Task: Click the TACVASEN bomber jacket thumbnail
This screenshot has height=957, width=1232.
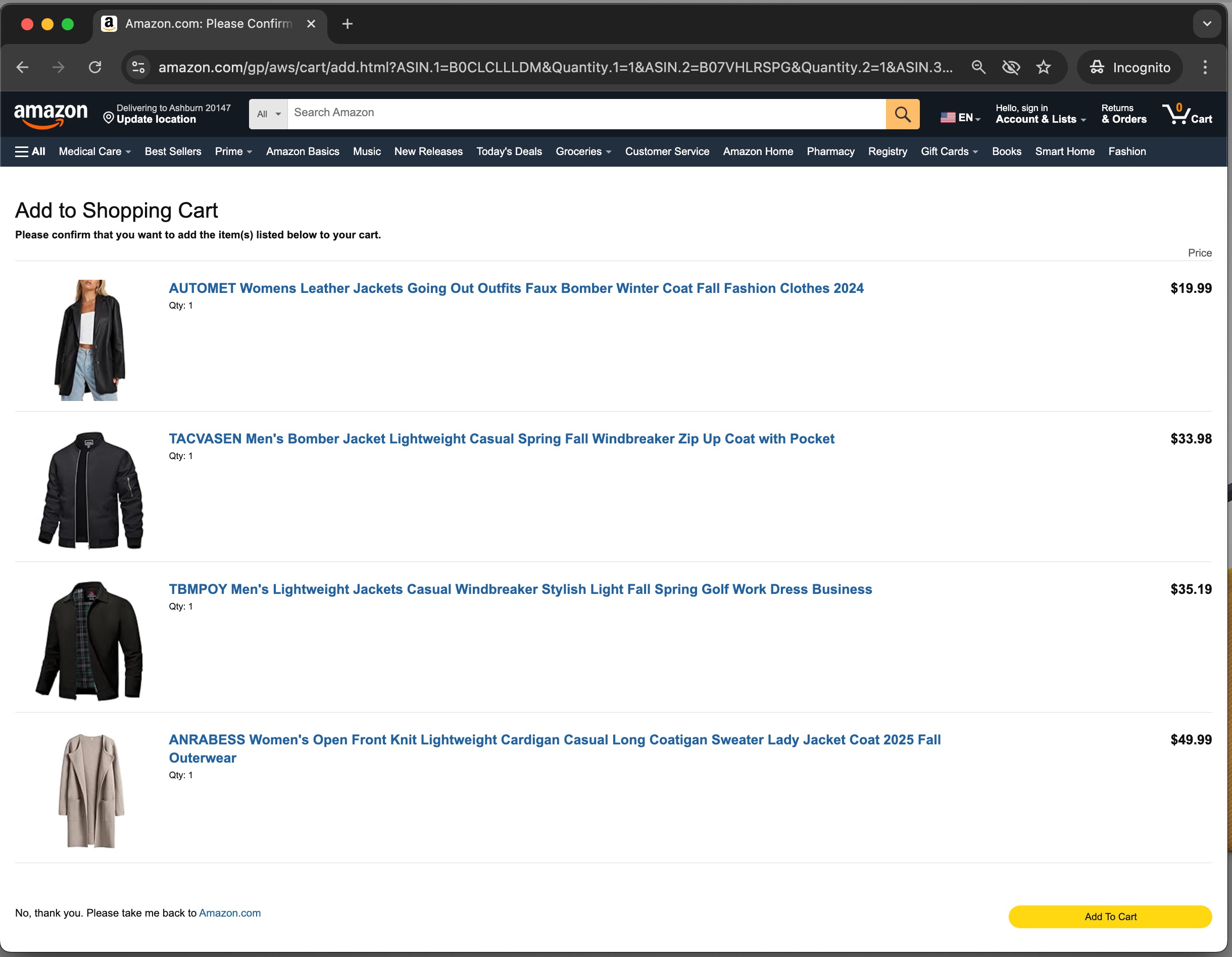Action: click(x=90, y=490)
